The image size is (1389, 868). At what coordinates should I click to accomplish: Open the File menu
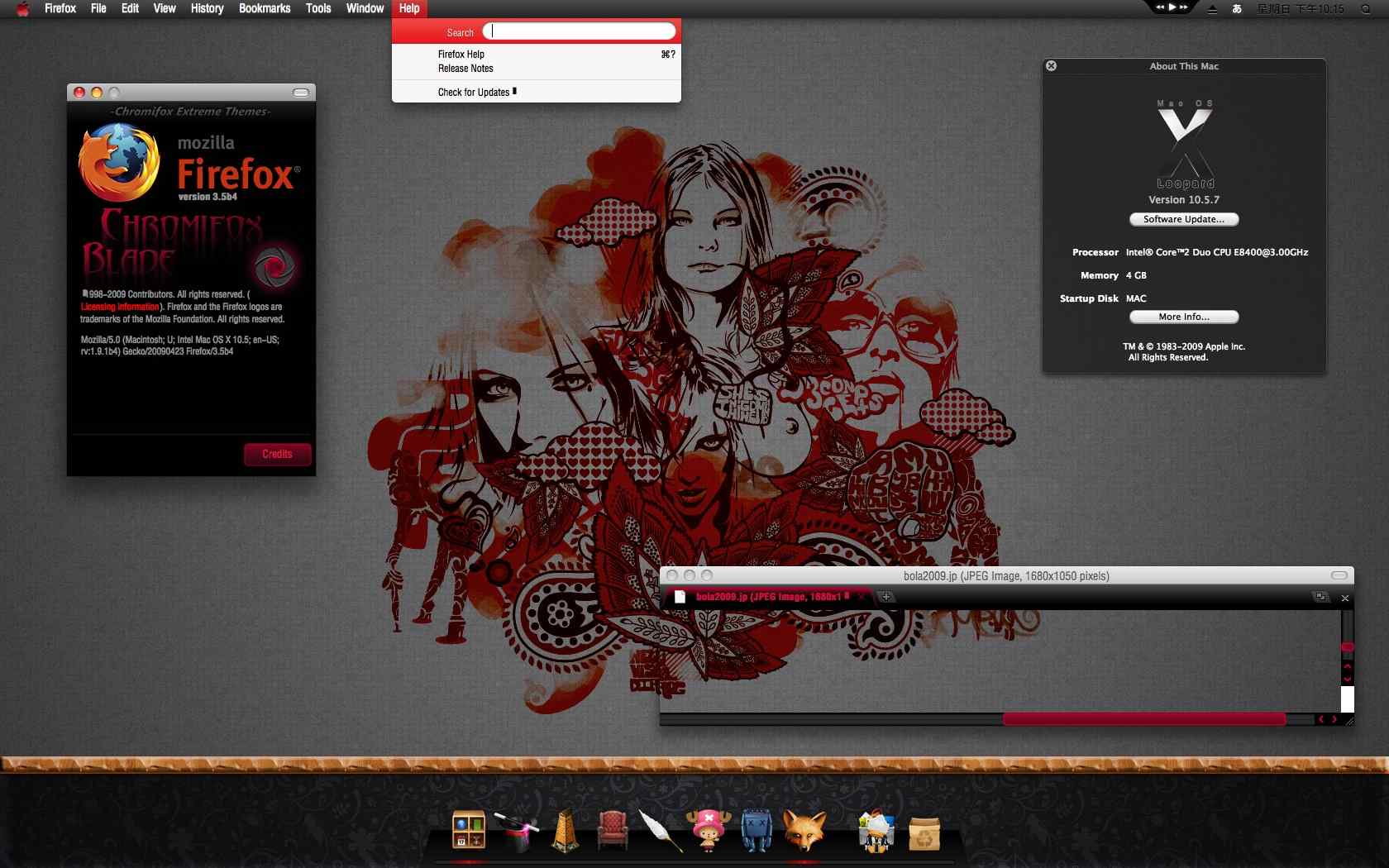(98, 8)
